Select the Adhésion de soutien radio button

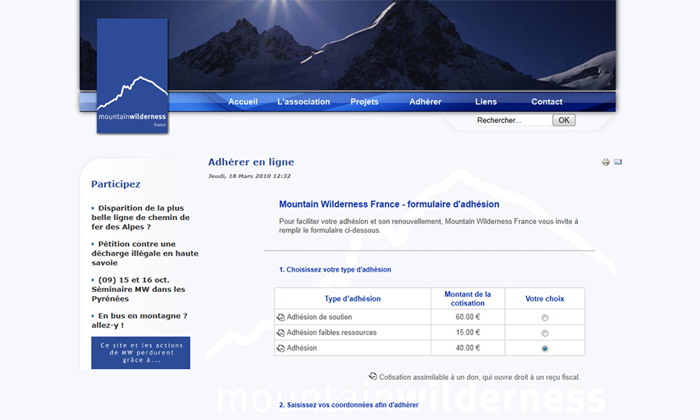545,318
